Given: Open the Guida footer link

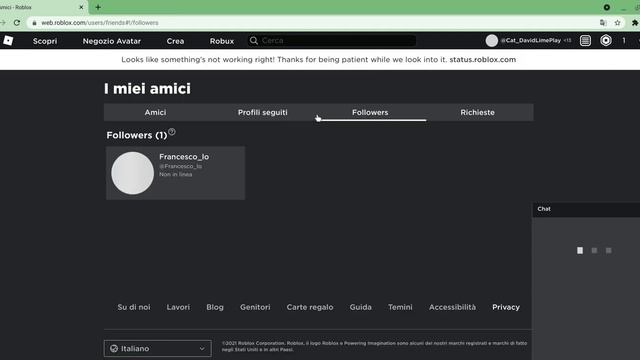Looking at the screenshot, I should [x=360, y=307].
